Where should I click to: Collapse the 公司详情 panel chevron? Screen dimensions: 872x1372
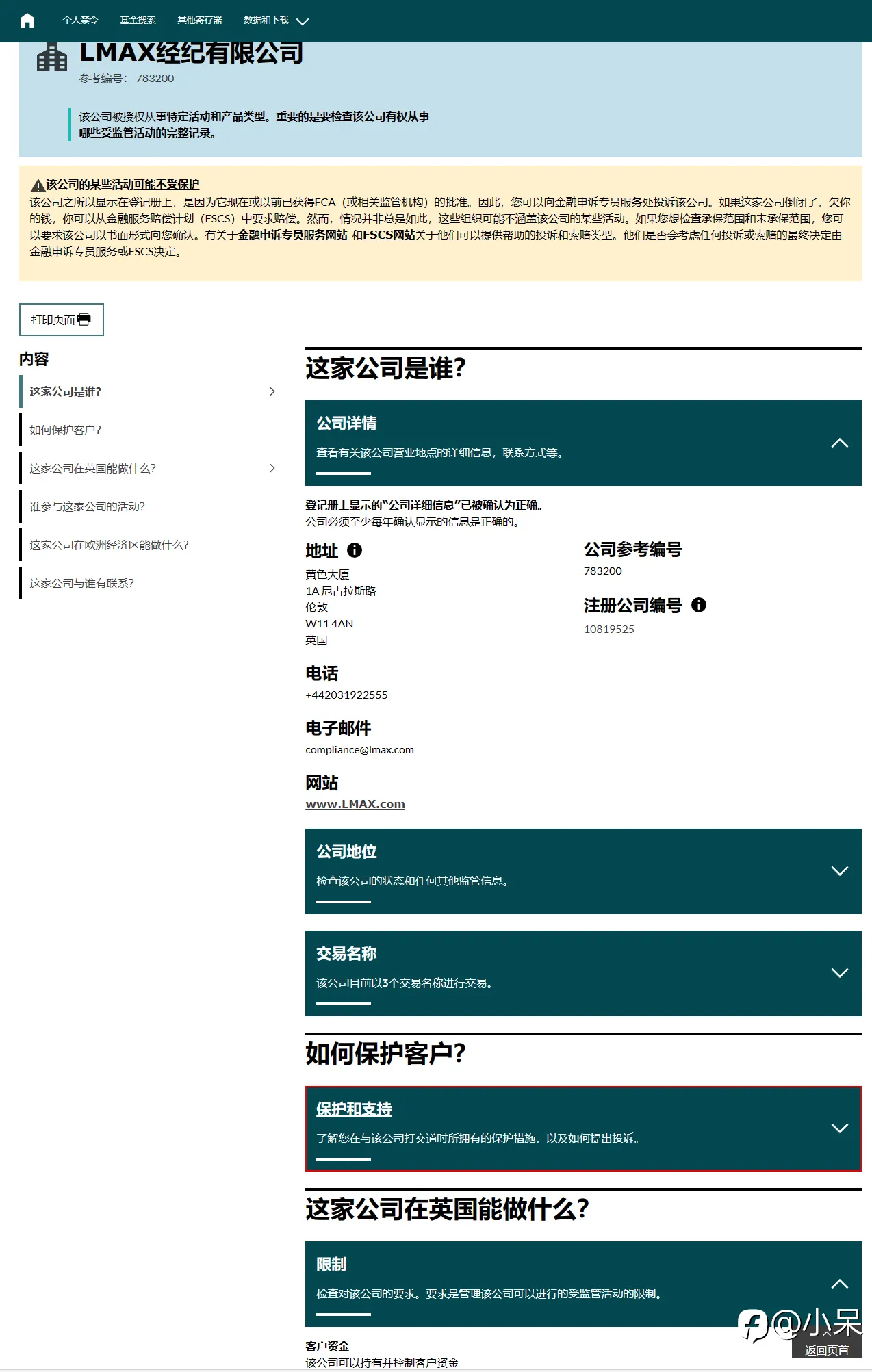[840, 443]
